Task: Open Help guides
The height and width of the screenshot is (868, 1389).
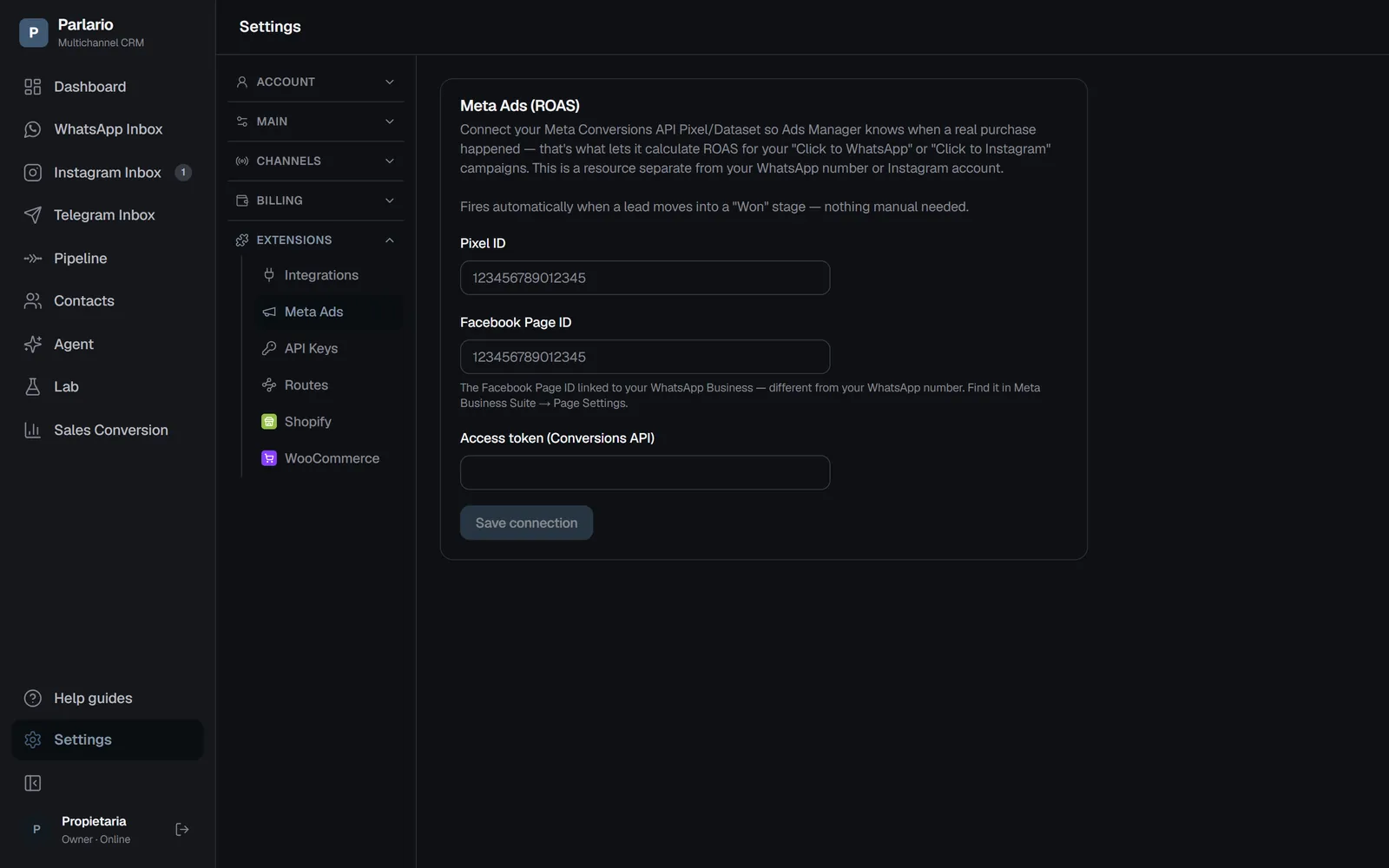Action: click(x=108, y=699)
